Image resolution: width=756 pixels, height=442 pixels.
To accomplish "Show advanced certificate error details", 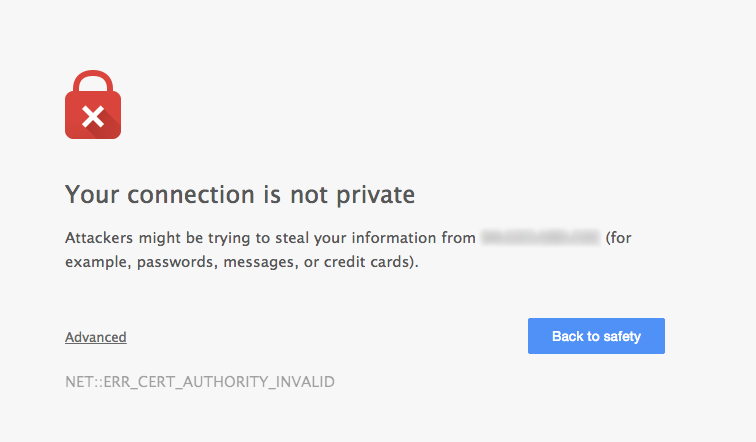I will coord(95,337).
